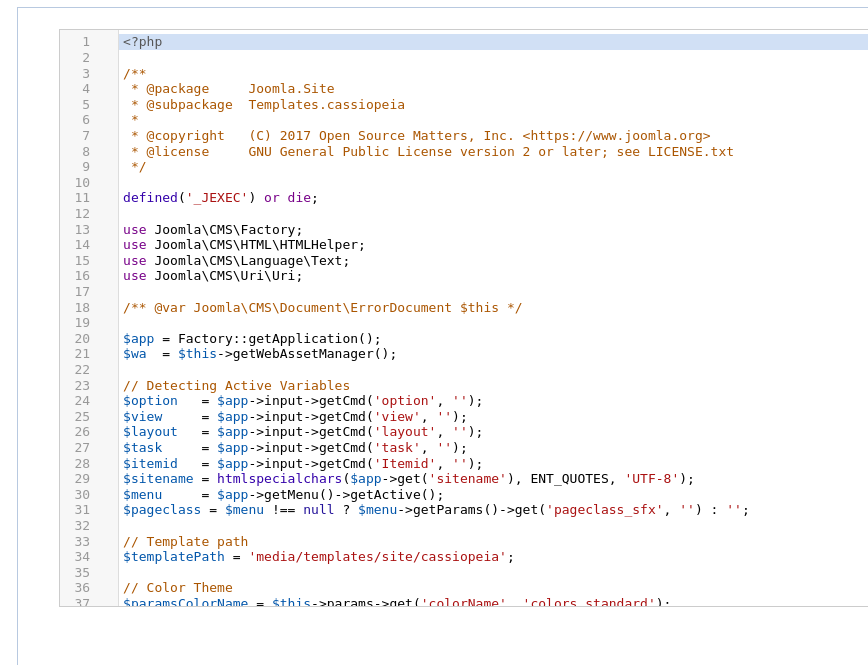Click line number 22 in the gutter

coord(82,370)
